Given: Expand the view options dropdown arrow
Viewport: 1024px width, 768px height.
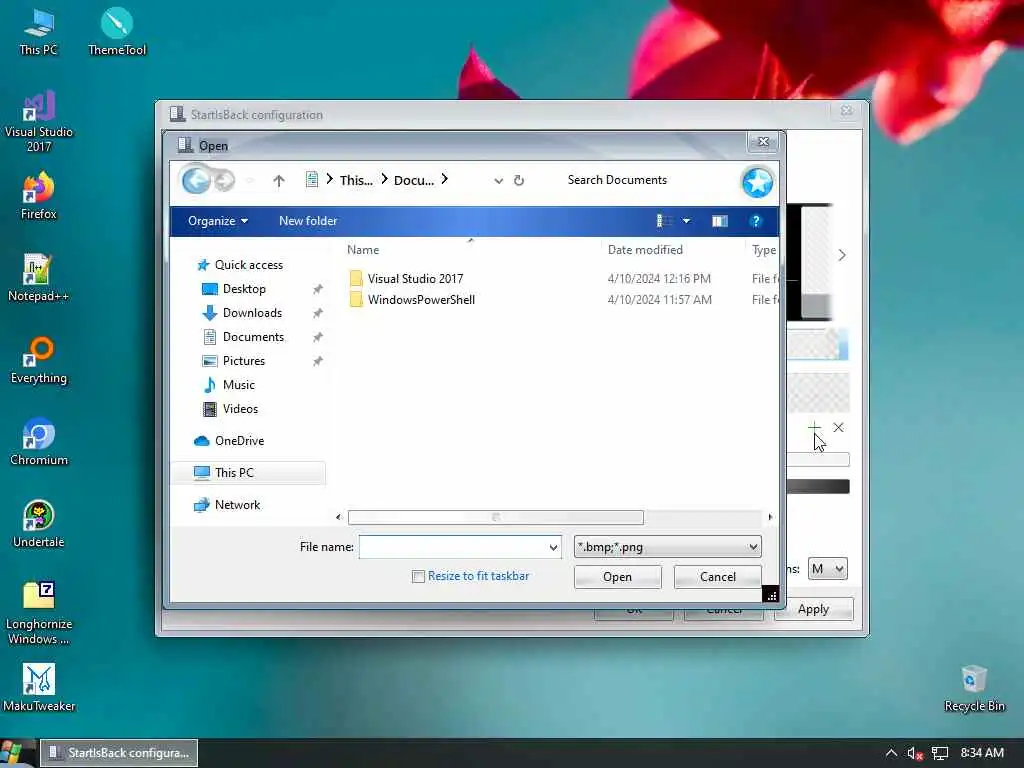Looking at the screenshot, I should pos(686,221).
